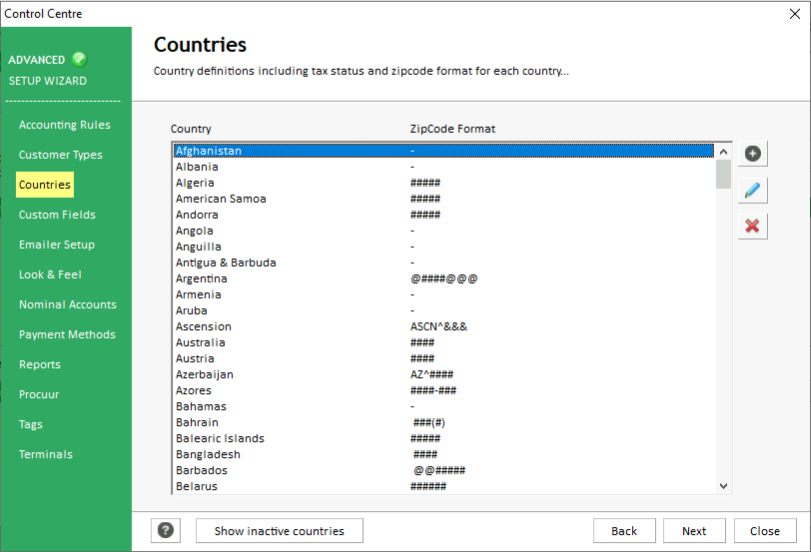Viewport: 811px width, 552px height.
Task: Go to Custom Fields setup page
Action: pos(57,215)
